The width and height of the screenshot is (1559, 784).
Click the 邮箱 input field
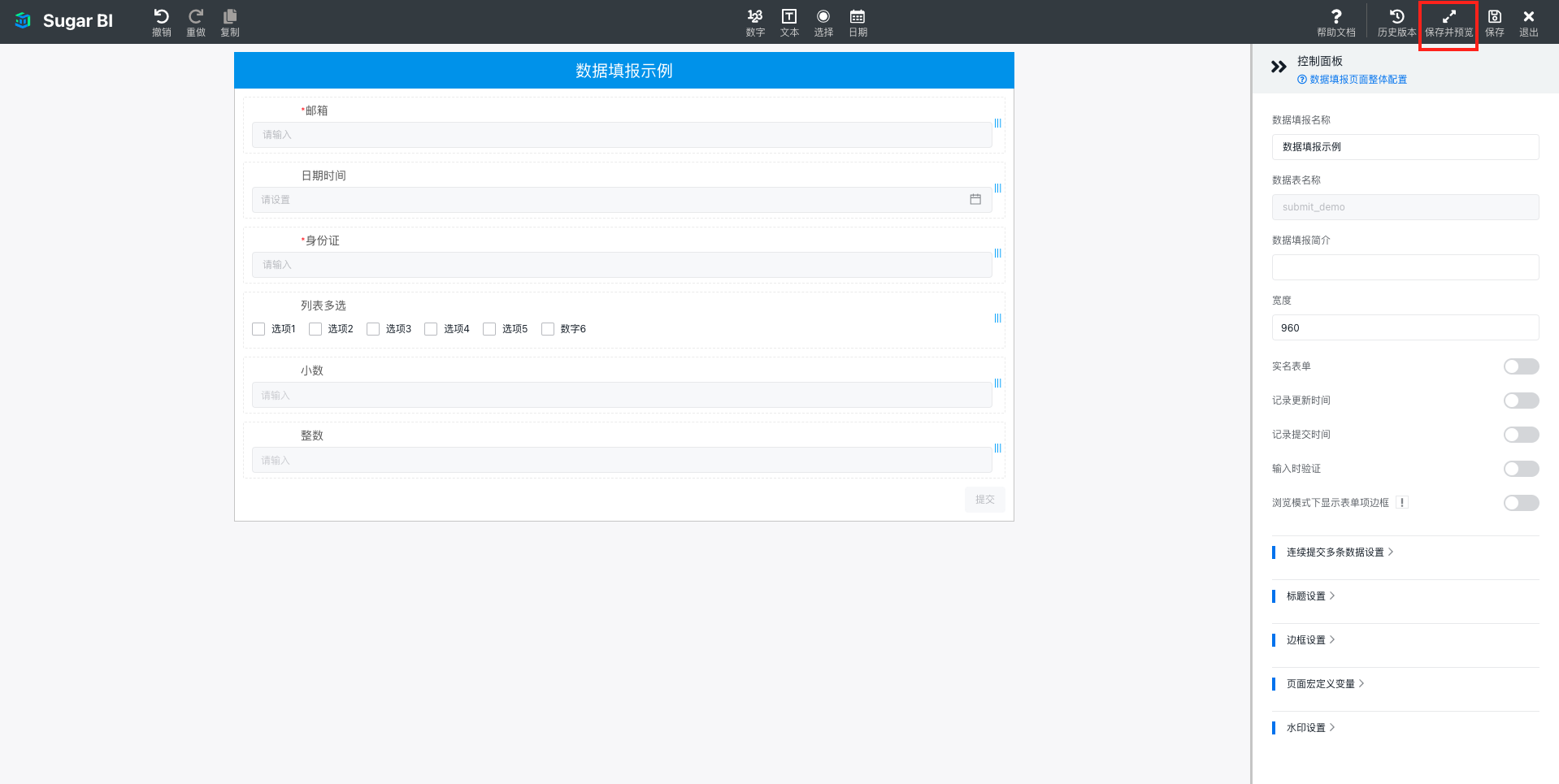(x=622, y=135)
